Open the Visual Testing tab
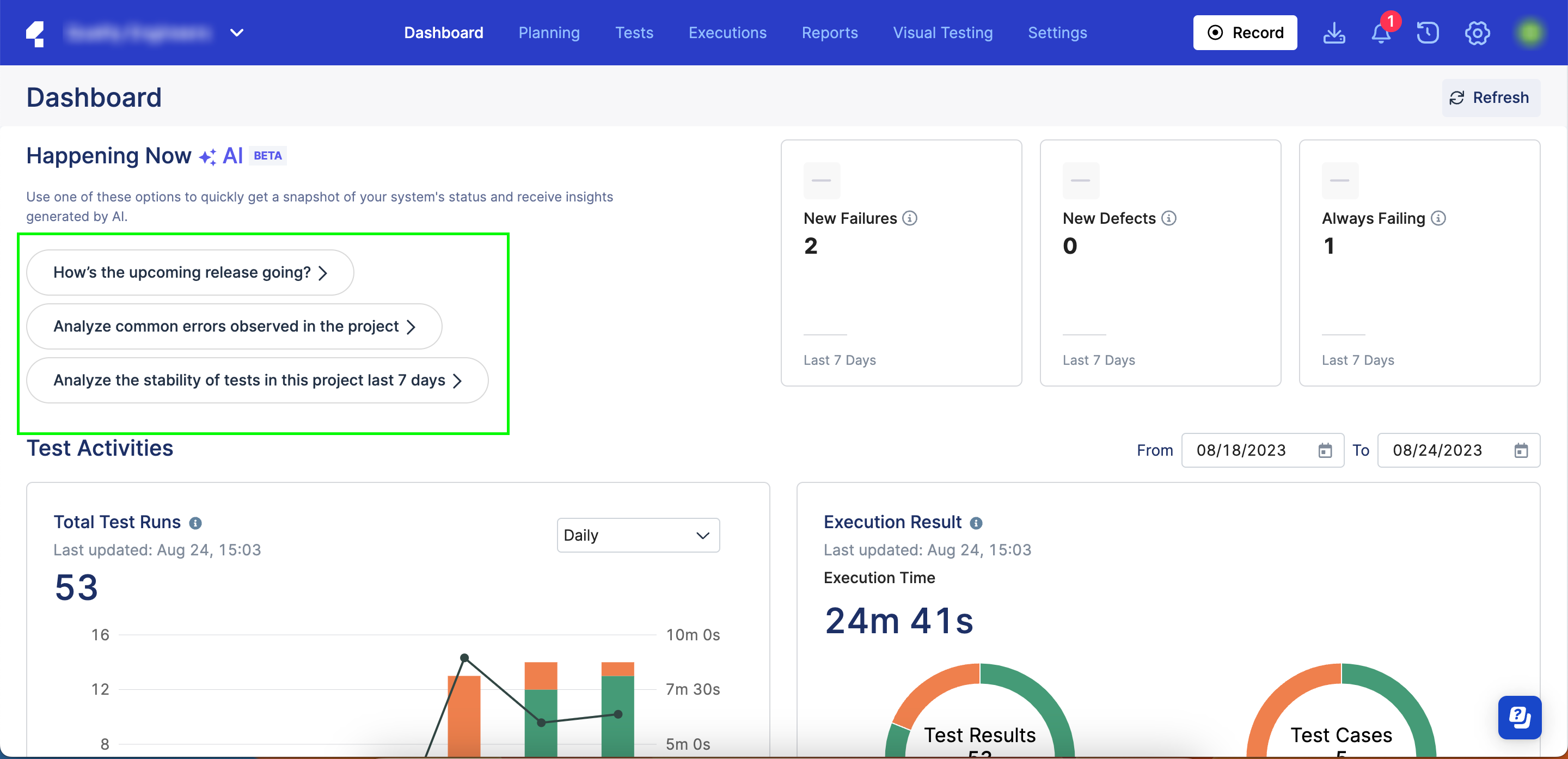Image resolution: width=1568 pixels, height=759 pixels. tap(942, 33)
